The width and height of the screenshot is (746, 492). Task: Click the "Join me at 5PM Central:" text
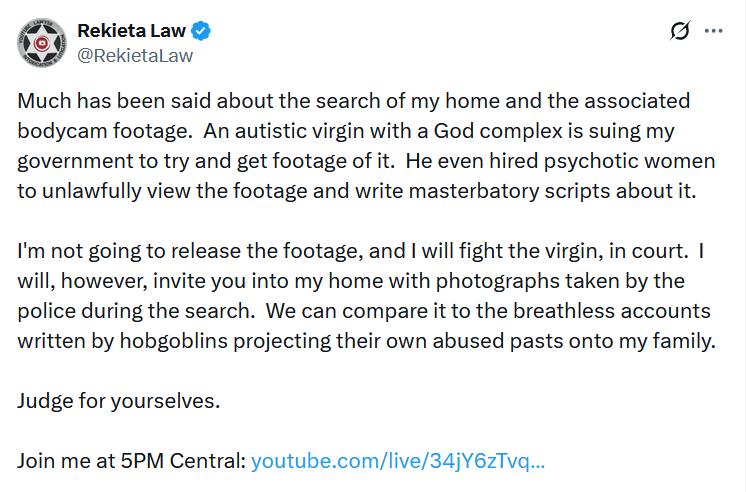pos(131,462)
